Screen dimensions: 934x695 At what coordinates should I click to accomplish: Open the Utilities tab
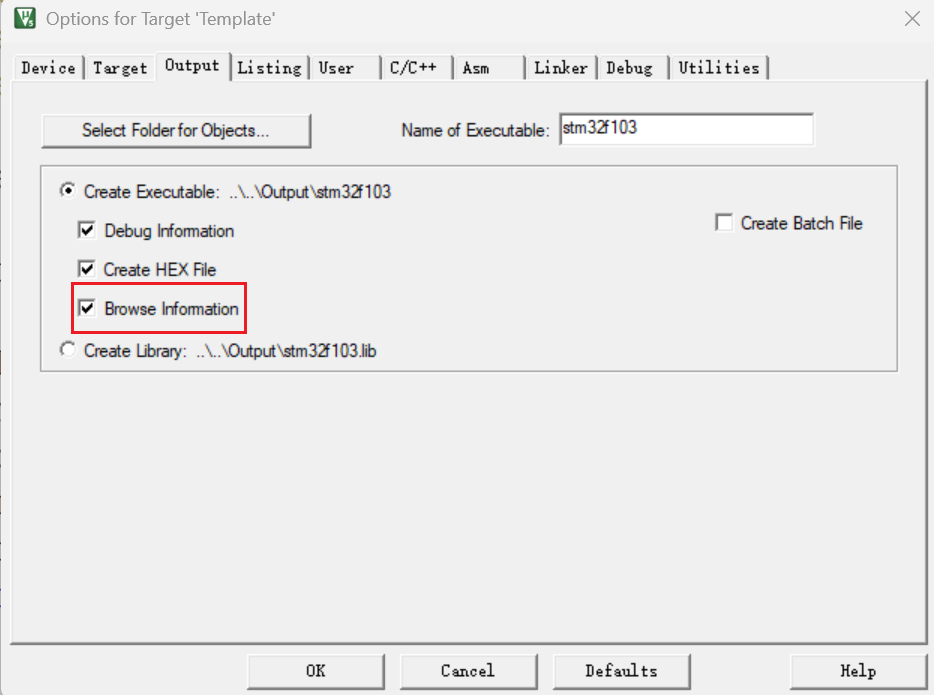[x=719, y=68]
